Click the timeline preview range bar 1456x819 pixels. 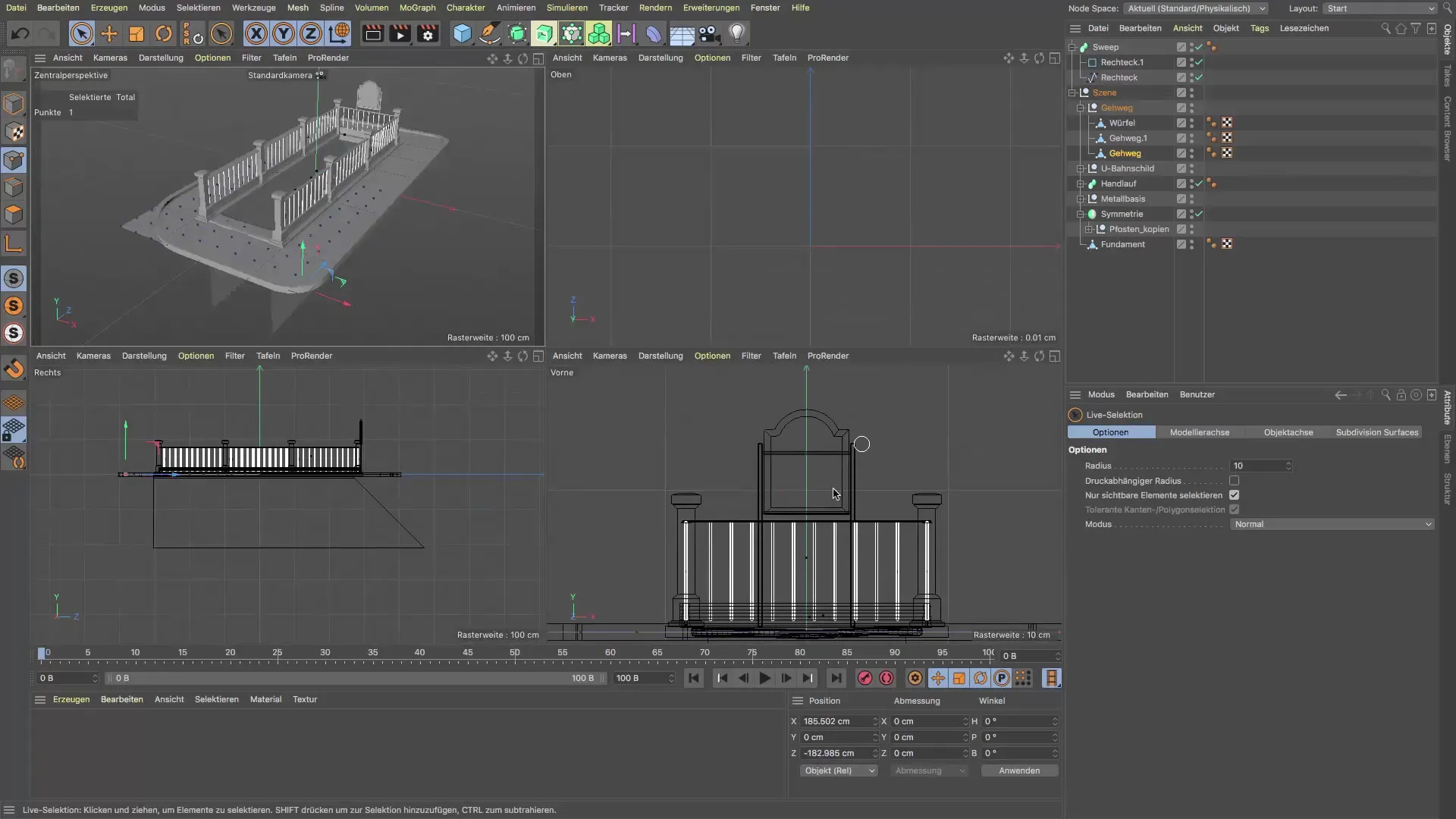coord(356,678)
